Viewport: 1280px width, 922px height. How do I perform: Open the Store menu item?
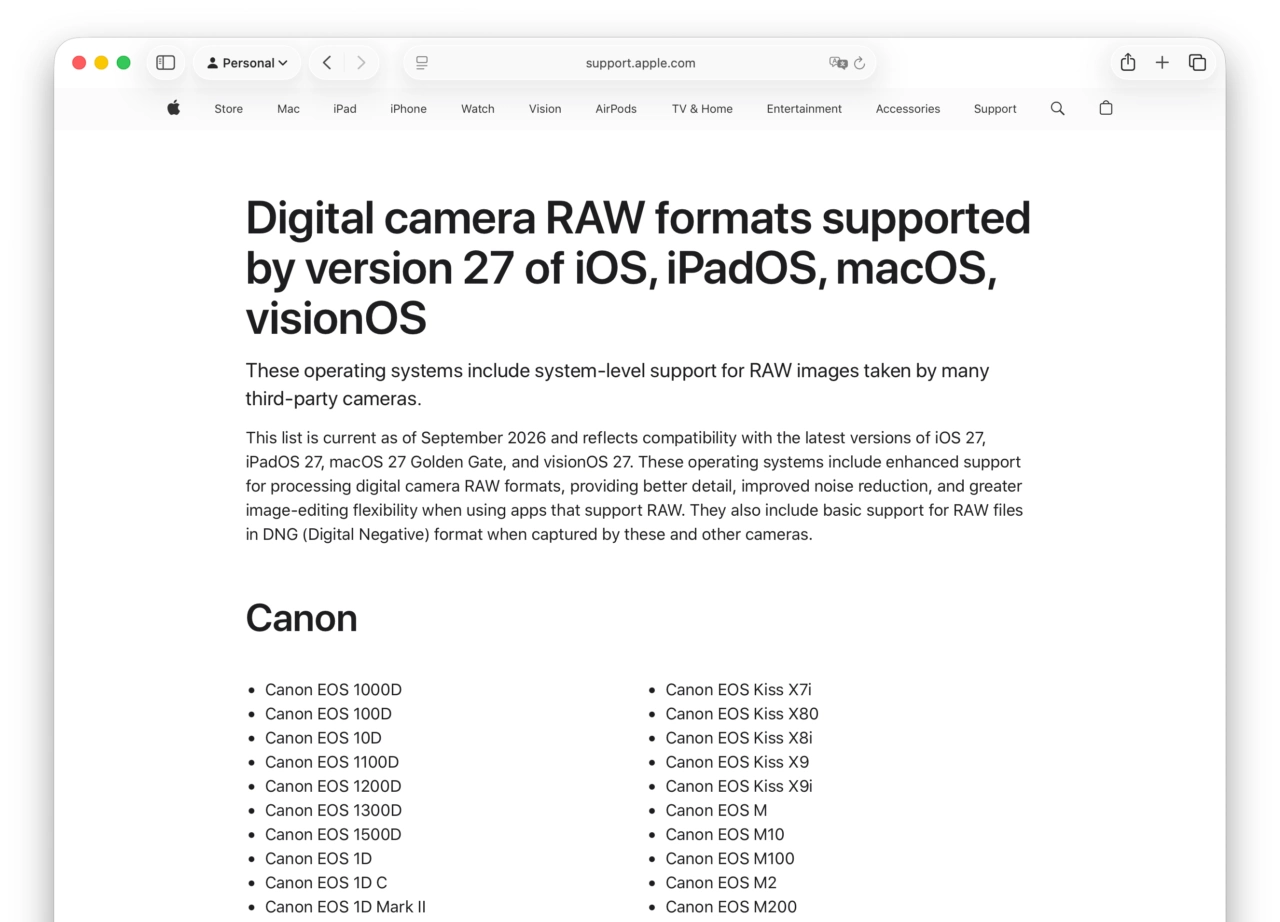228,109
